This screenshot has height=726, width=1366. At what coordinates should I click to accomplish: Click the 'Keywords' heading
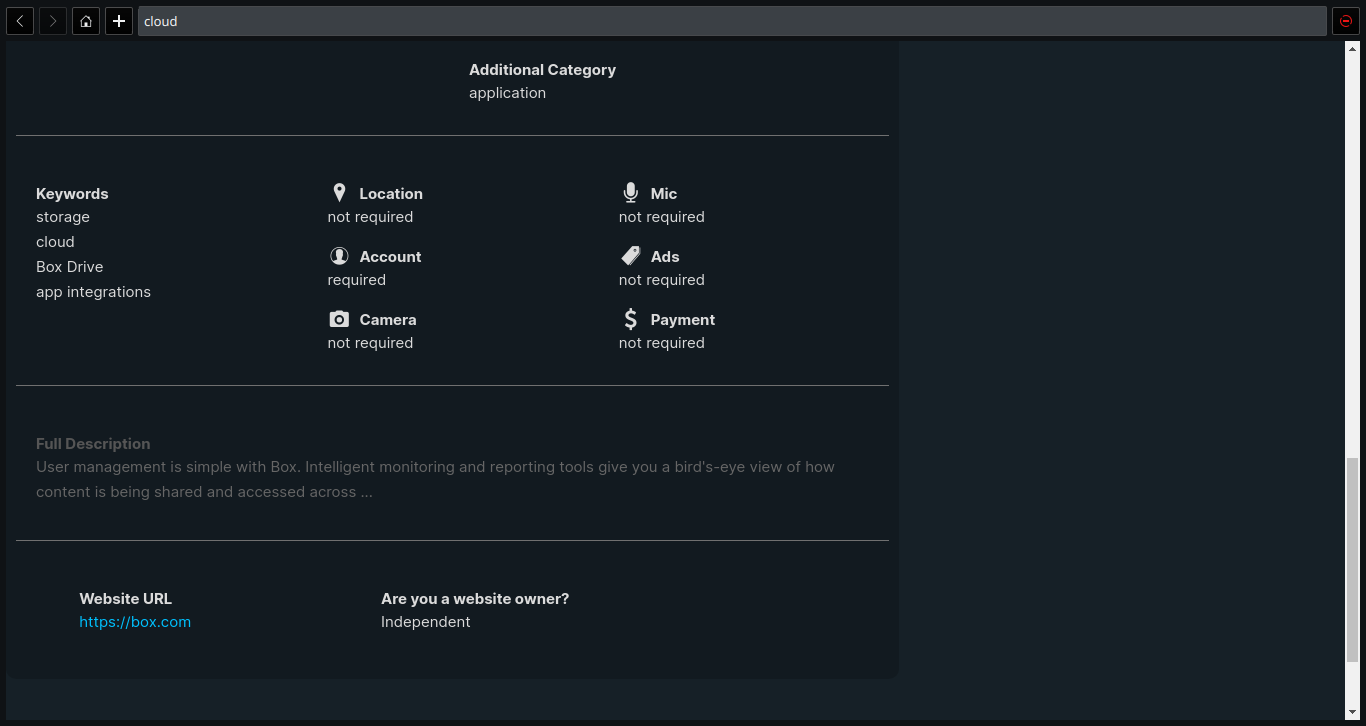(72, 194)
